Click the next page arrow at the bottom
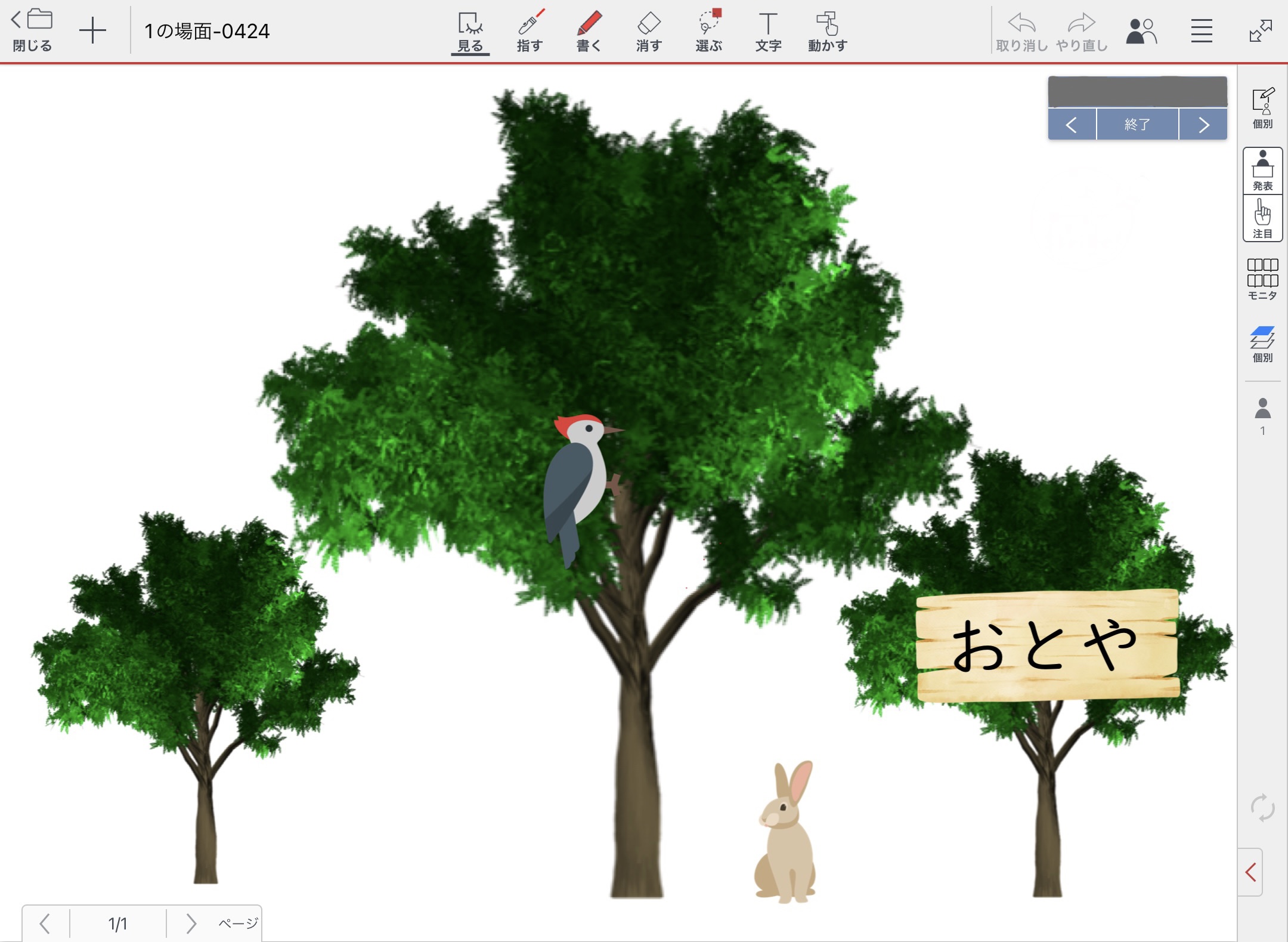 click(x=191, y=924)
